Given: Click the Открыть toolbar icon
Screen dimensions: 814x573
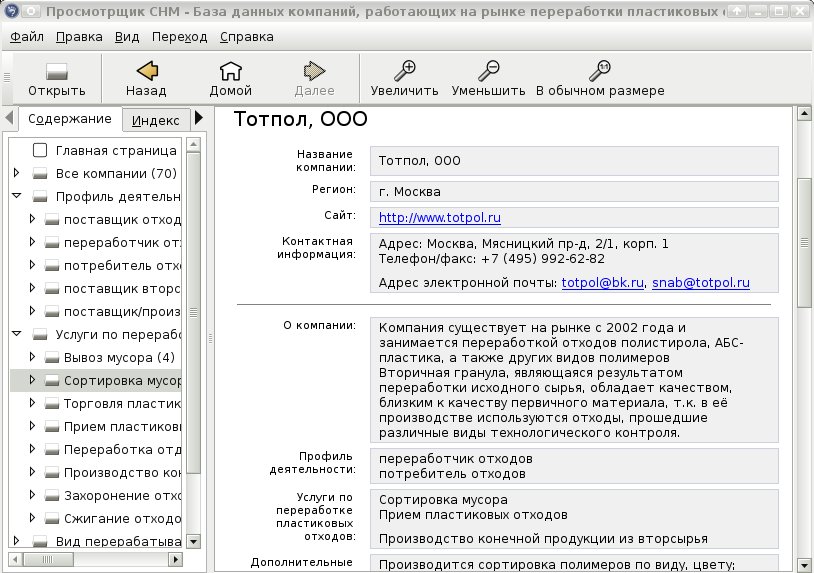Looking at the screenshot, I should coord(57,71).
